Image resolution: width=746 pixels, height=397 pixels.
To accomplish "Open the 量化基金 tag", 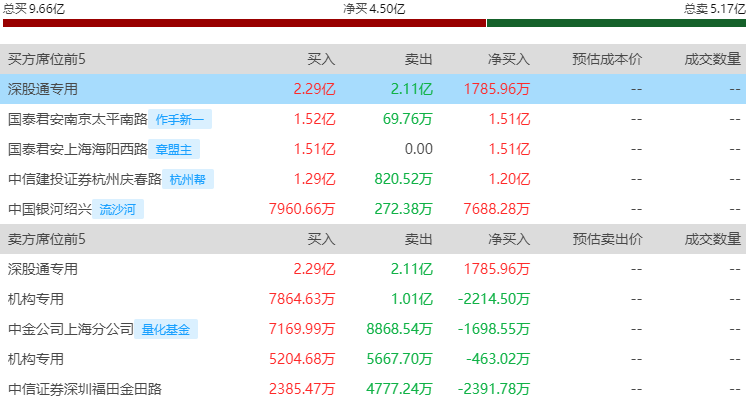I will (x=166, y=329).
